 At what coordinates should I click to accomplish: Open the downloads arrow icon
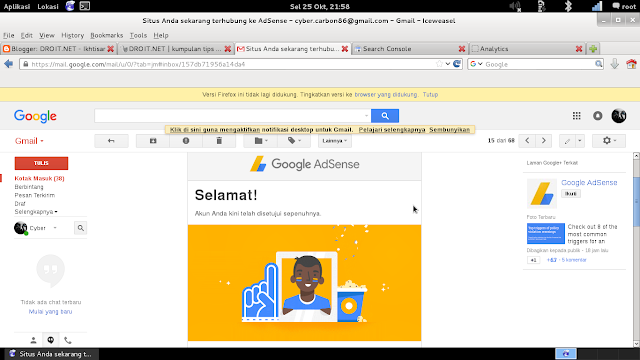(615, 64)
